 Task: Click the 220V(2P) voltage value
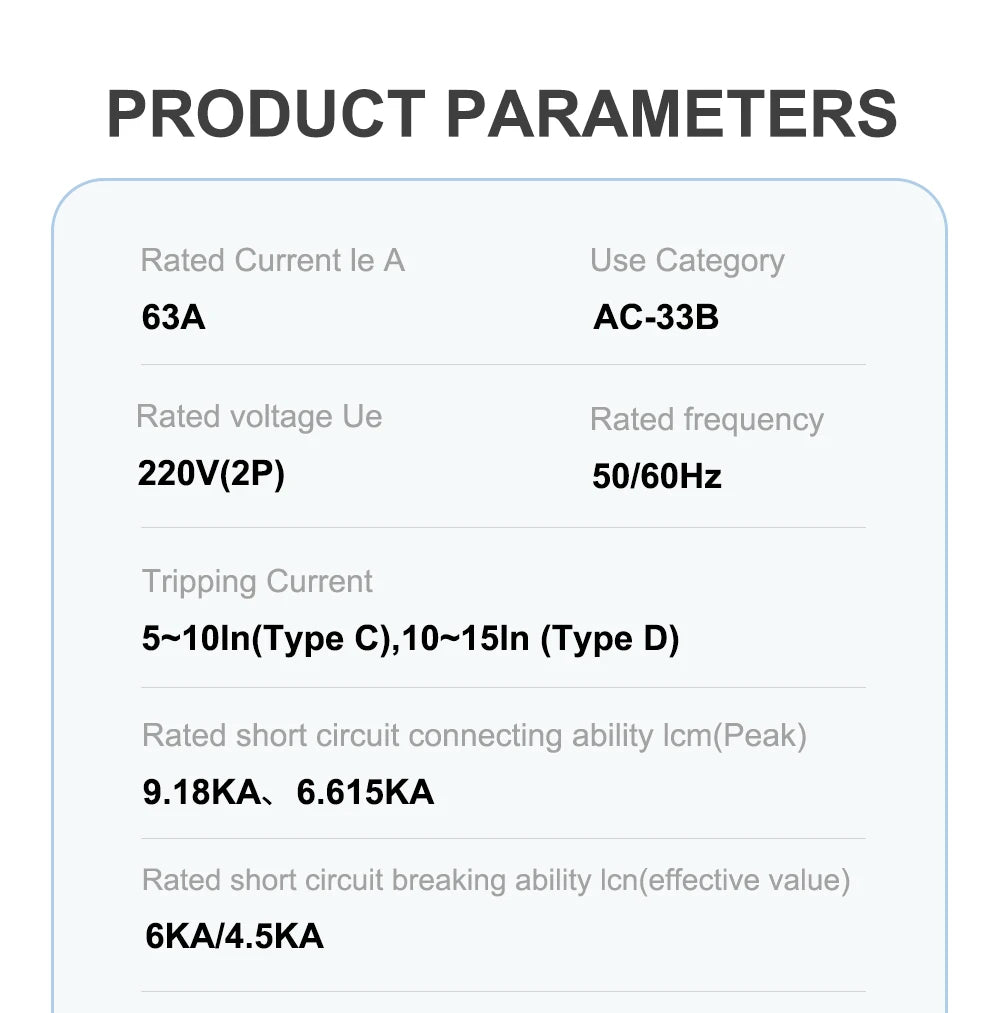pos(211,474)
